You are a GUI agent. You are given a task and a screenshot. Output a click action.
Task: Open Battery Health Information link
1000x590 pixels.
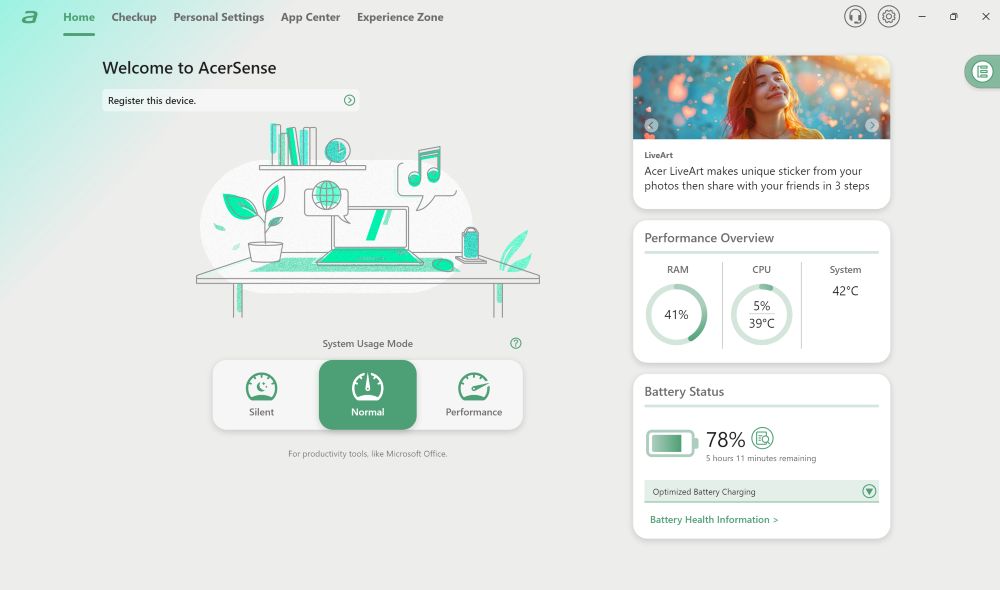[x=714, y=520]
